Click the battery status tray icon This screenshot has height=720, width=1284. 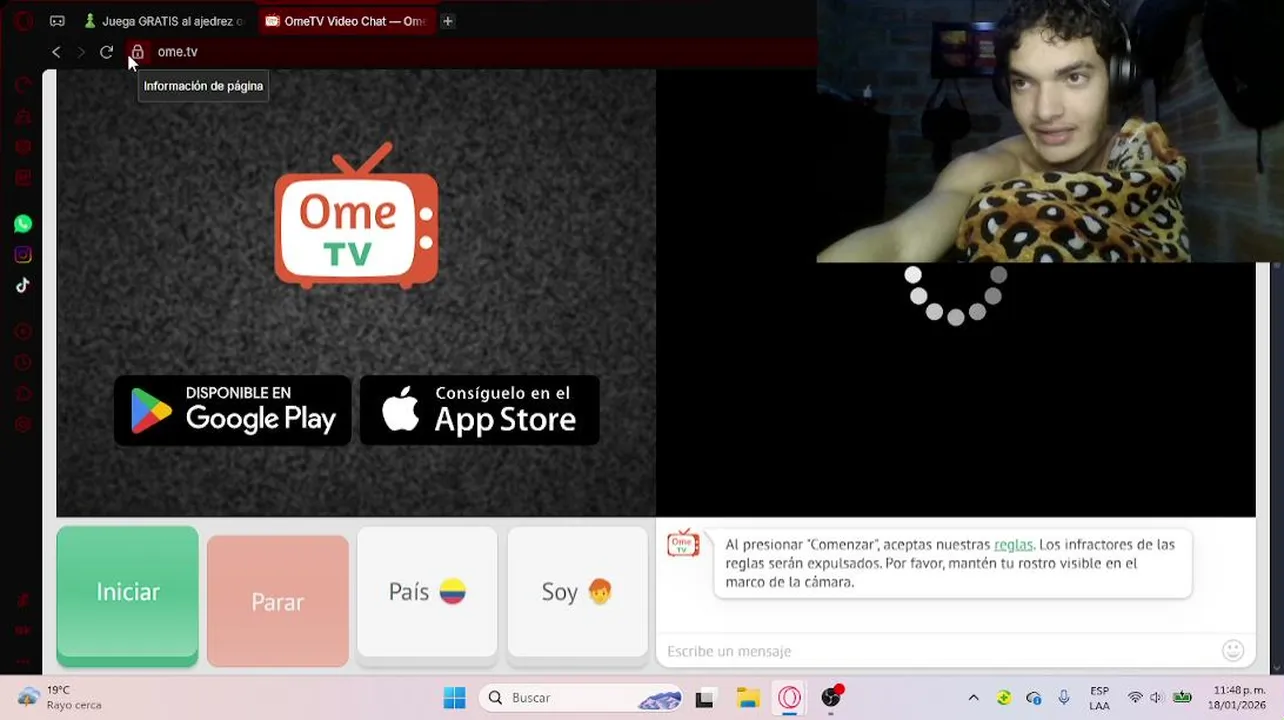(x=1182, y=698)
